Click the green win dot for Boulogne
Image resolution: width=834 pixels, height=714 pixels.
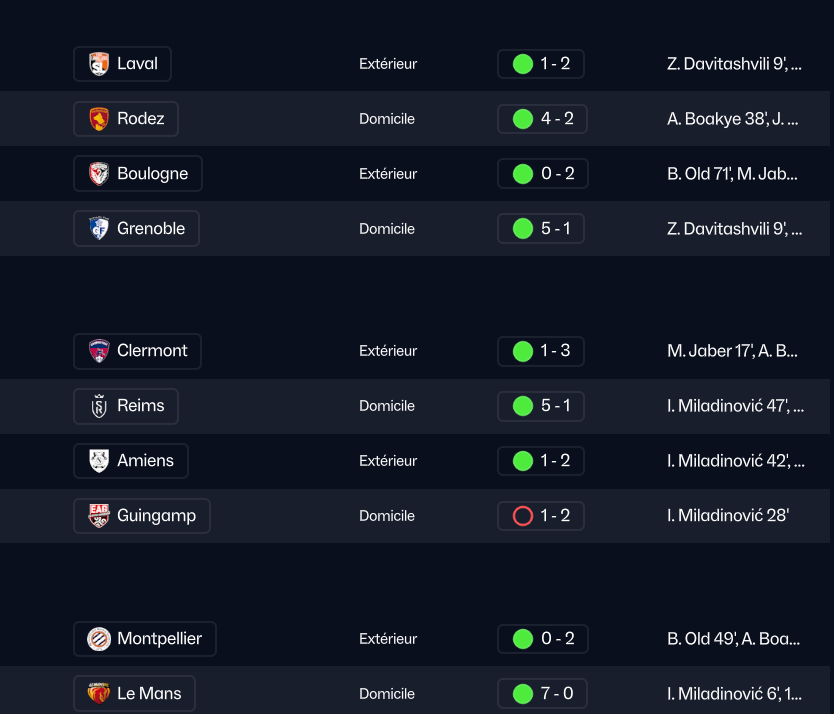[522, 174]
